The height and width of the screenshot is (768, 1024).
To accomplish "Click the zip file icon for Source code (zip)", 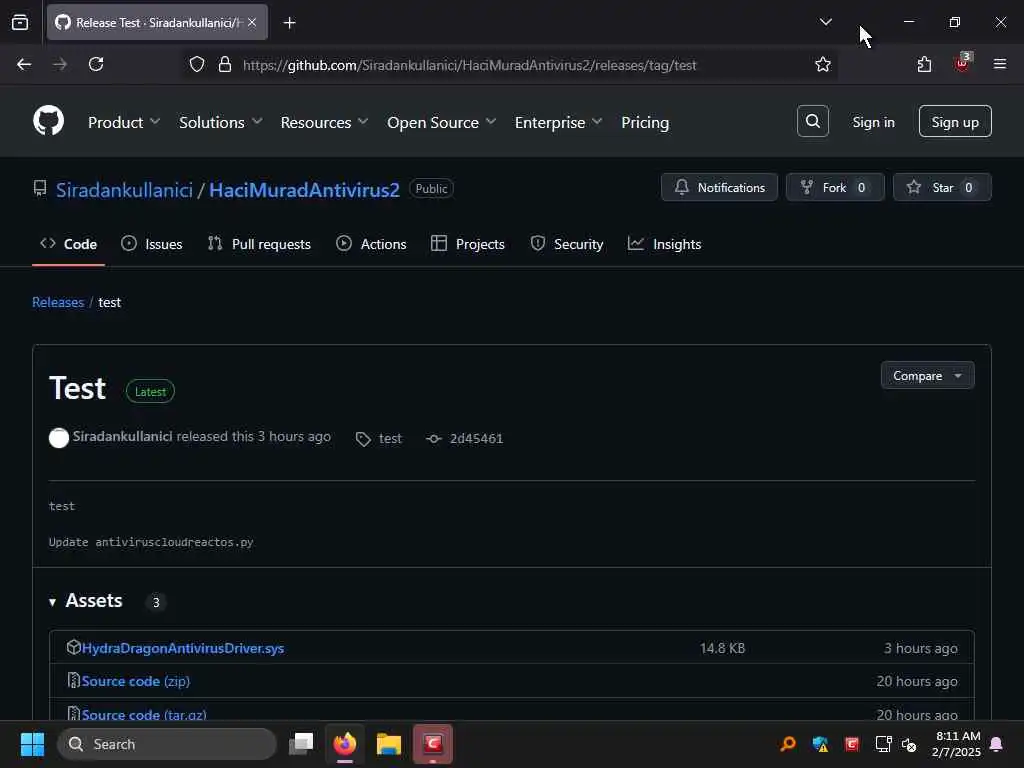I will pos(74,680).
